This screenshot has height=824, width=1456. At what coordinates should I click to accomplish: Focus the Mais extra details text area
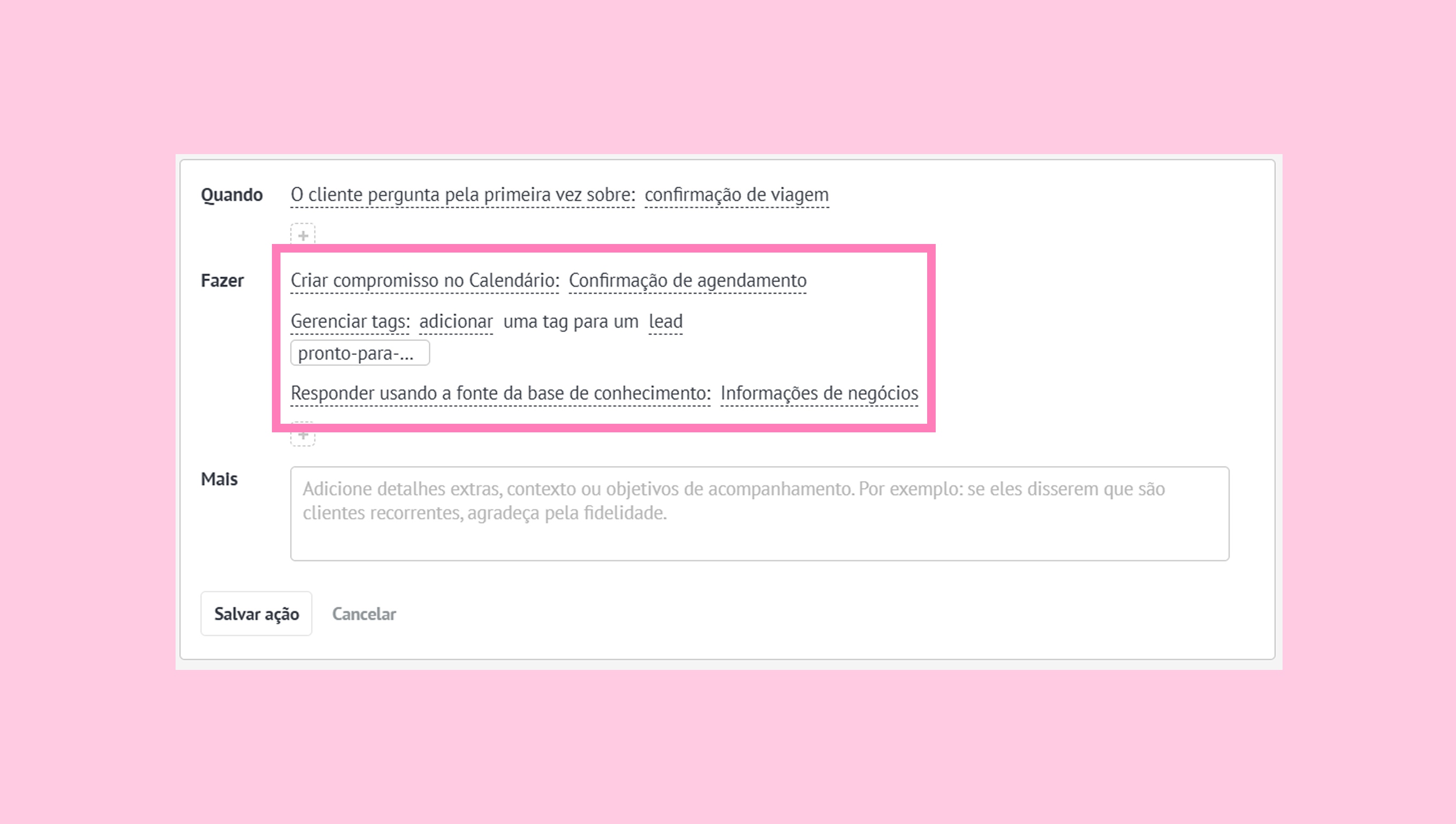coord(760,514)
